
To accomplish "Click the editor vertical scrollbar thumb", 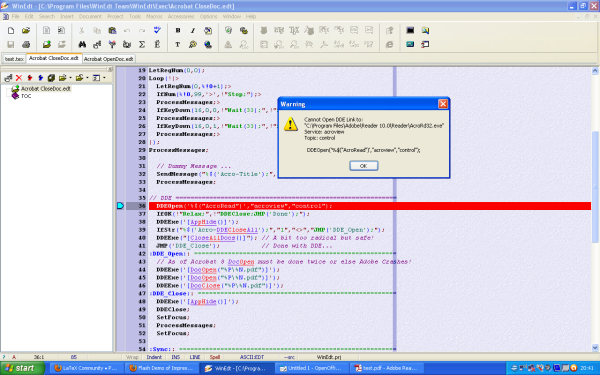I will [595, 187].
